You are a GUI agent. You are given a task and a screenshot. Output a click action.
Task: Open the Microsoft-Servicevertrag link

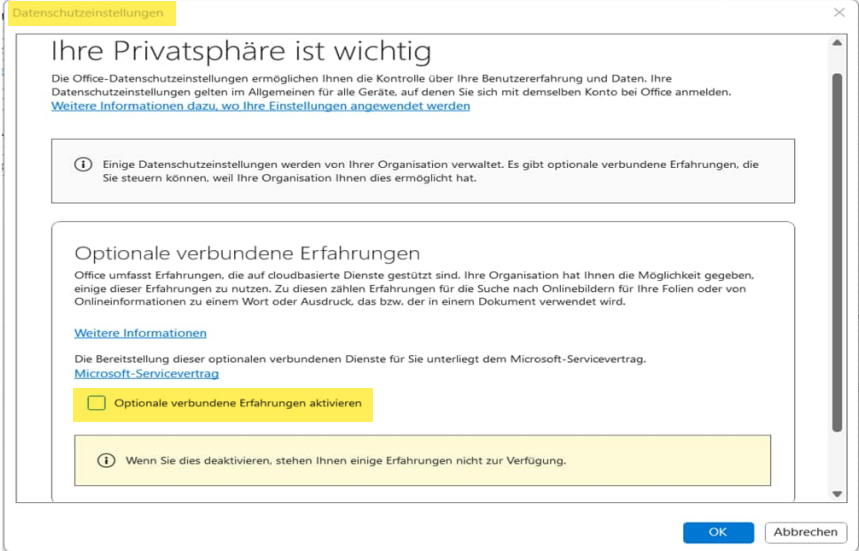[146, 373]
